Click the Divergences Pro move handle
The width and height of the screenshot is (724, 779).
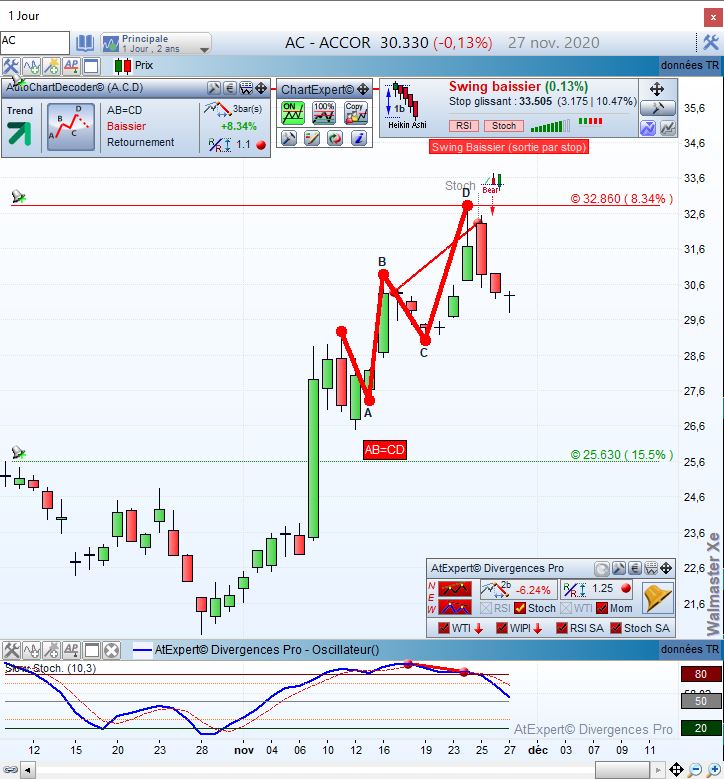(x=666, y=568)
